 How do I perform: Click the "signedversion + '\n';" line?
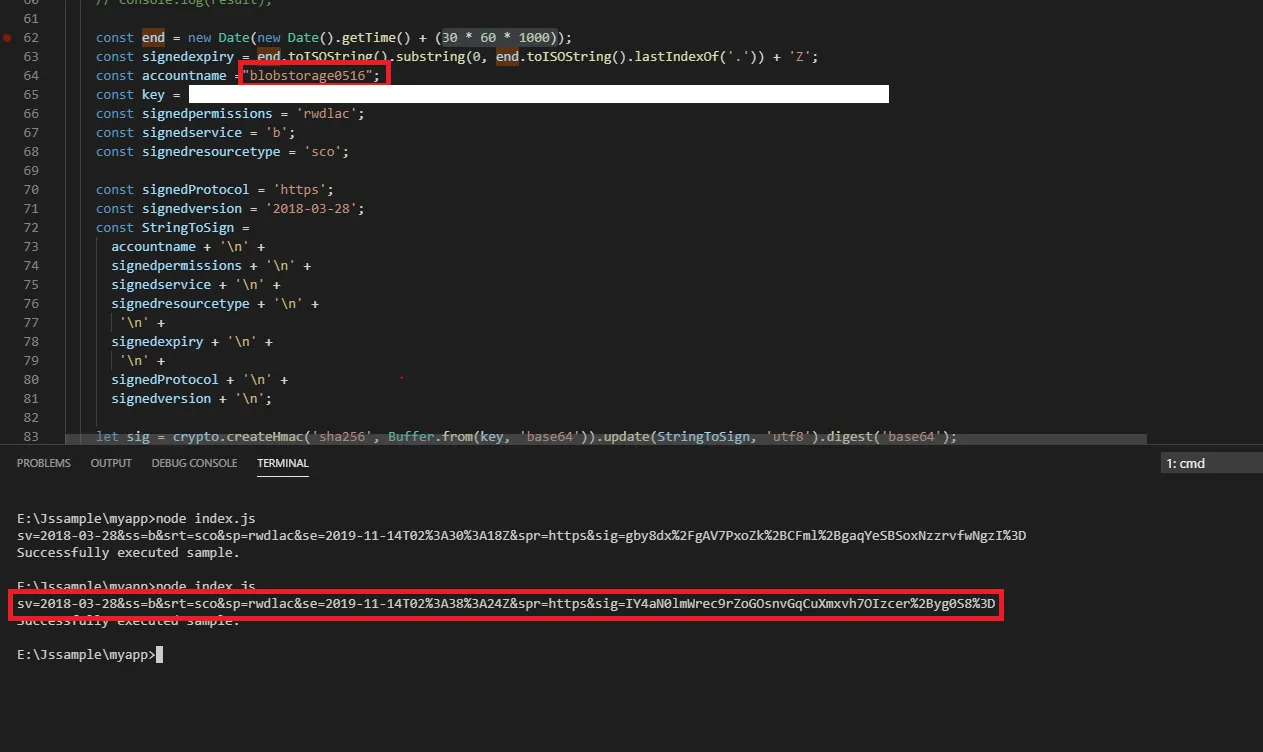click(192, 398)
